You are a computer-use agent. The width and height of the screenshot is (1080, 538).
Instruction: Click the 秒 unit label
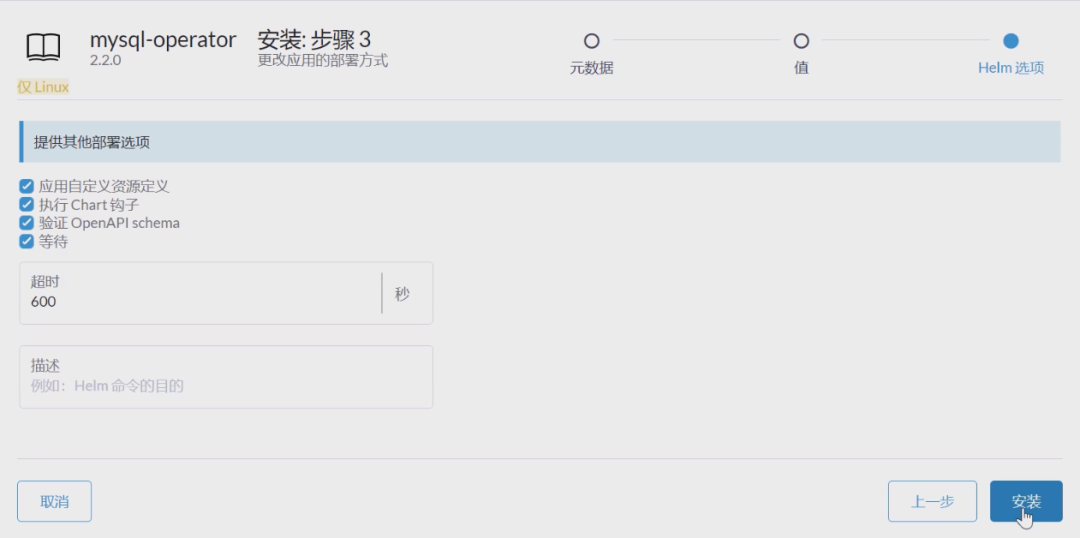tap(402, 294)
